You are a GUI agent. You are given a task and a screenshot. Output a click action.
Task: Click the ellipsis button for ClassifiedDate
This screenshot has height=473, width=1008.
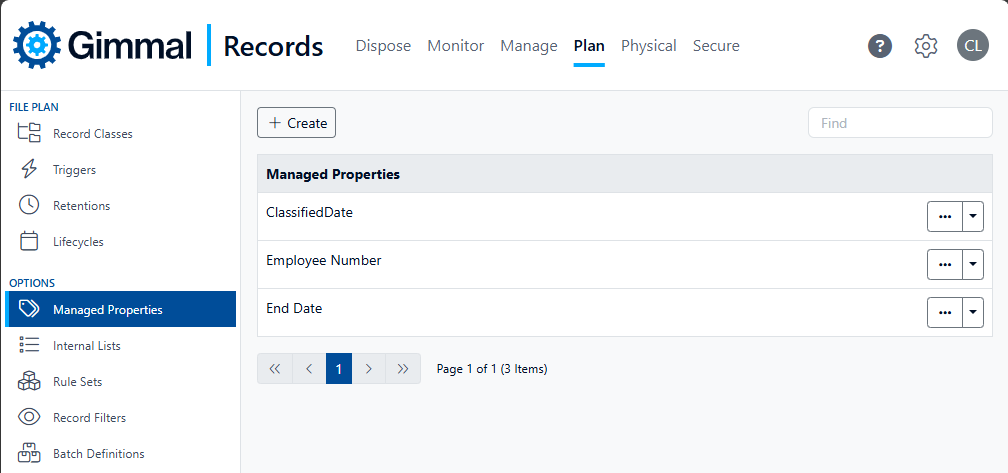point(944,217)
